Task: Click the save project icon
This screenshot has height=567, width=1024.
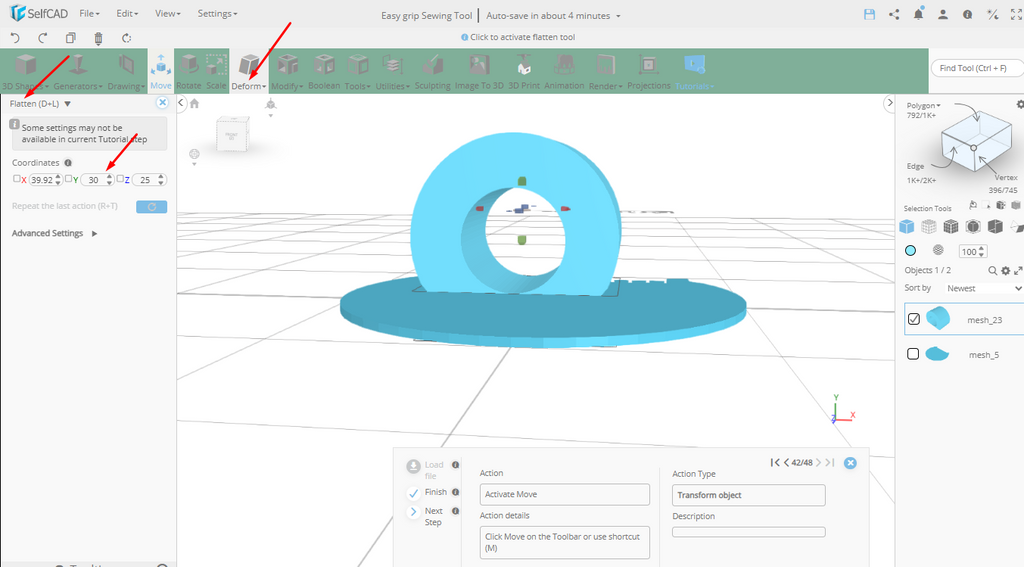Action: point(869,14)
